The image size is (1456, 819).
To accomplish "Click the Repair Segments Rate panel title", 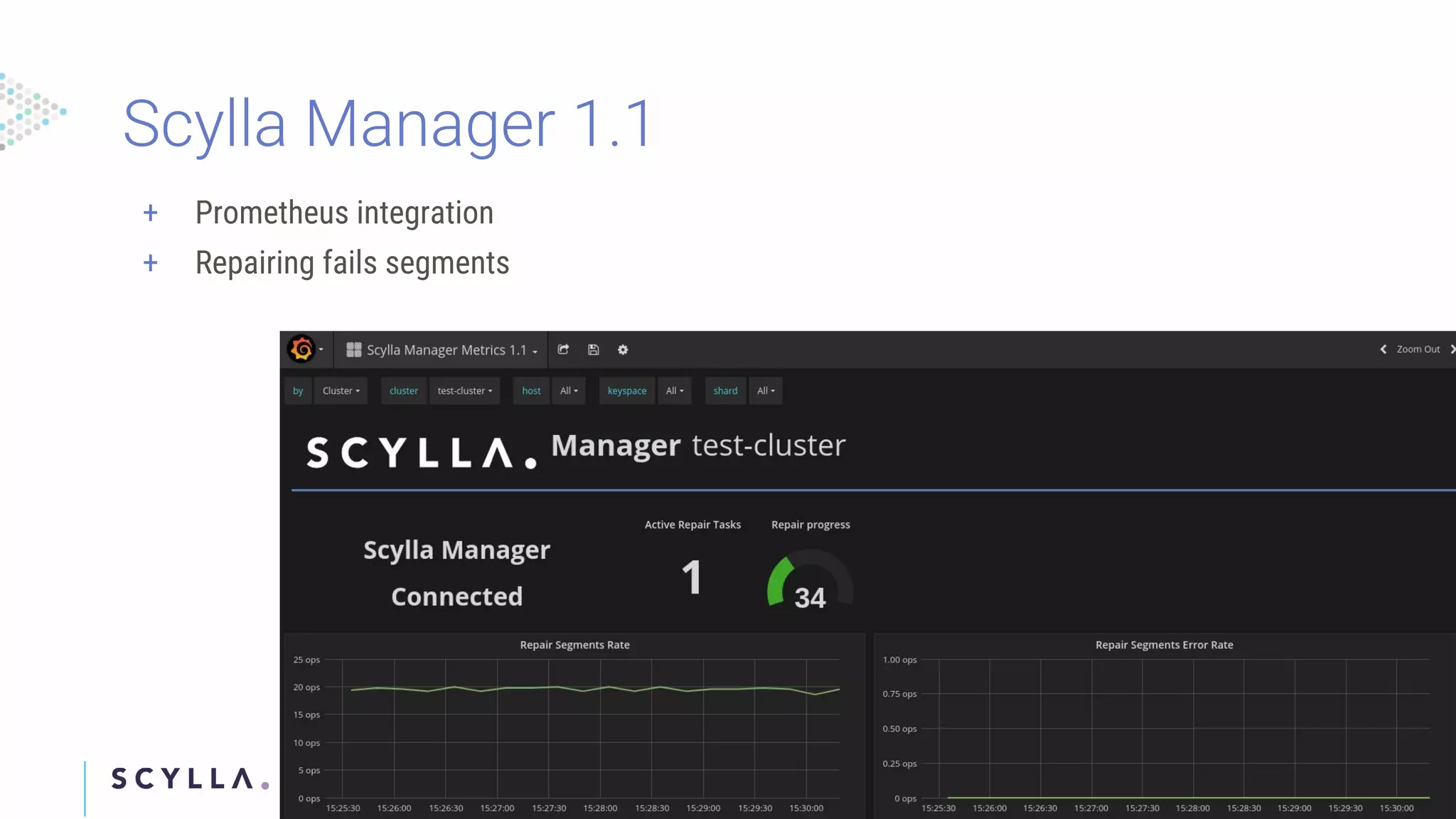I will pyautogui.click(x=574, y=645).
